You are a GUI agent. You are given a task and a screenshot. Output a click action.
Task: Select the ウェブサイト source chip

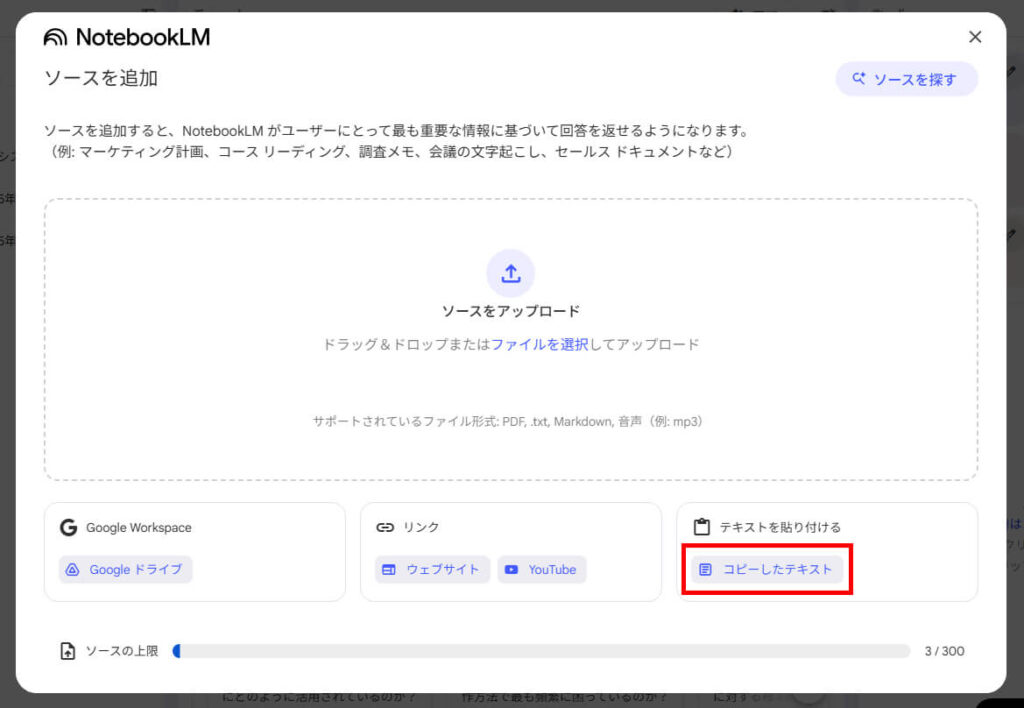(431, 569)
